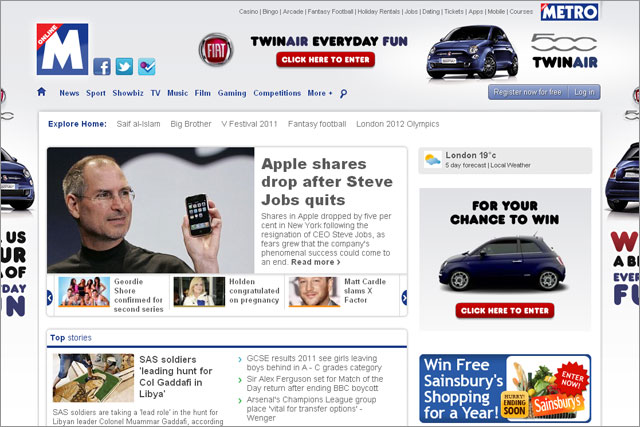This screenshot has width=640, height=427.
Task: Click banner's Click Here To Enter button
Action: click(325, 60)
